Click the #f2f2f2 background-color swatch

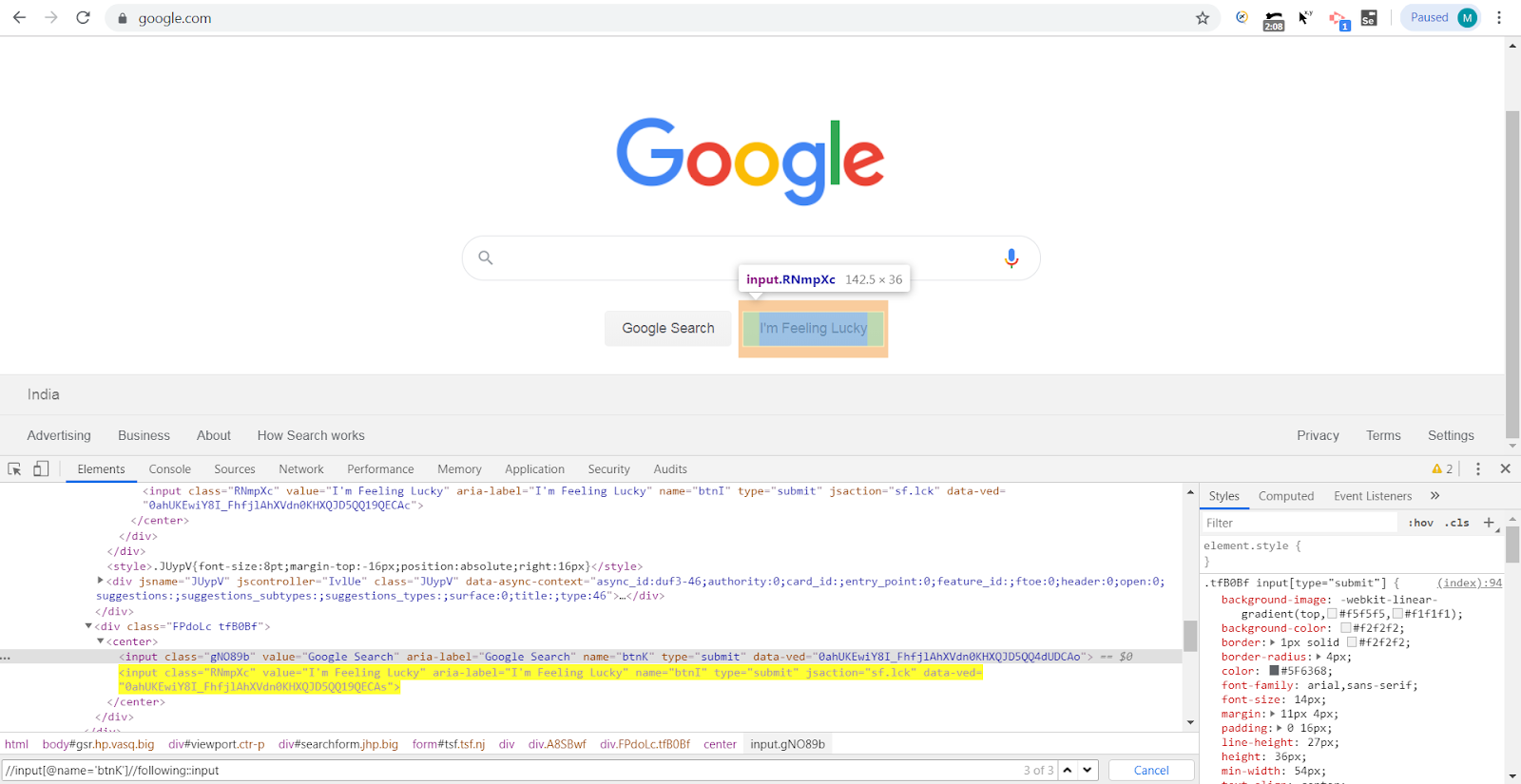click(x=1345, y=628)
